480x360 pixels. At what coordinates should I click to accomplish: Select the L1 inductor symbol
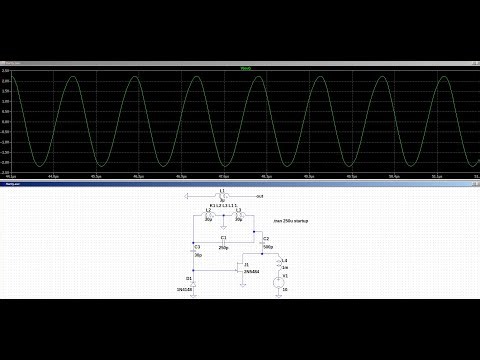222,196
